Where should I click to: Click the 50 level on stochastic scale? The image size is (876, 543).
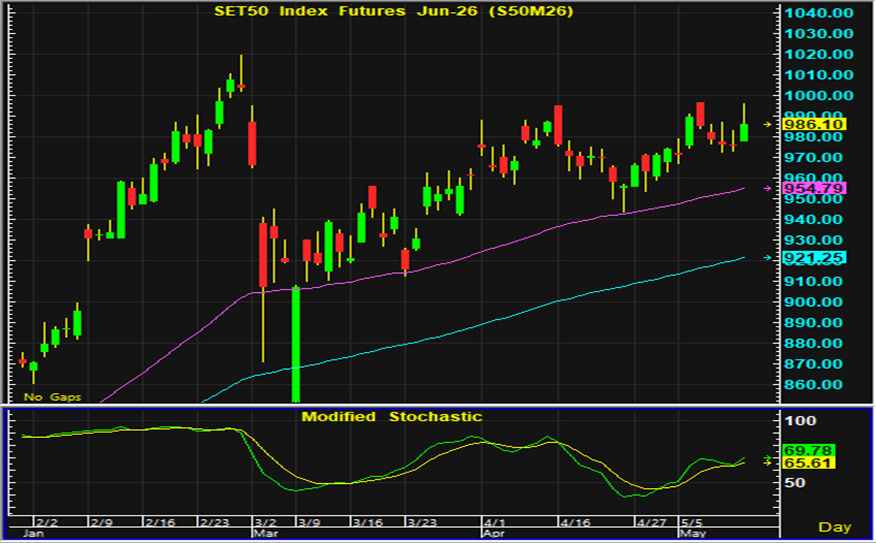click(x=795, y=483)
